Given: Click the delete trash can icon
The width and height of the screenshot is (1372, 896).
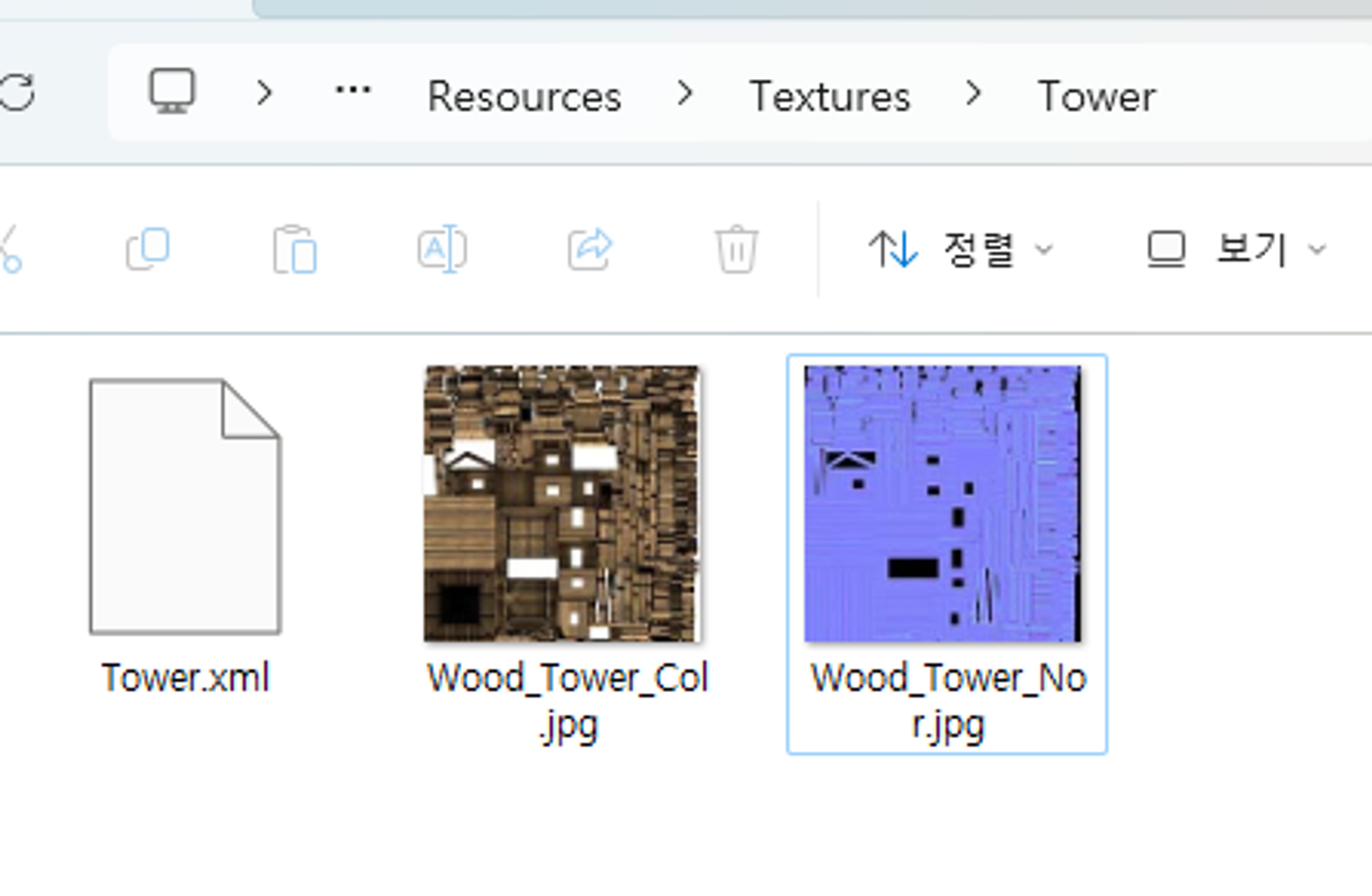Looking at the screenshot, I should pos(737,249).
